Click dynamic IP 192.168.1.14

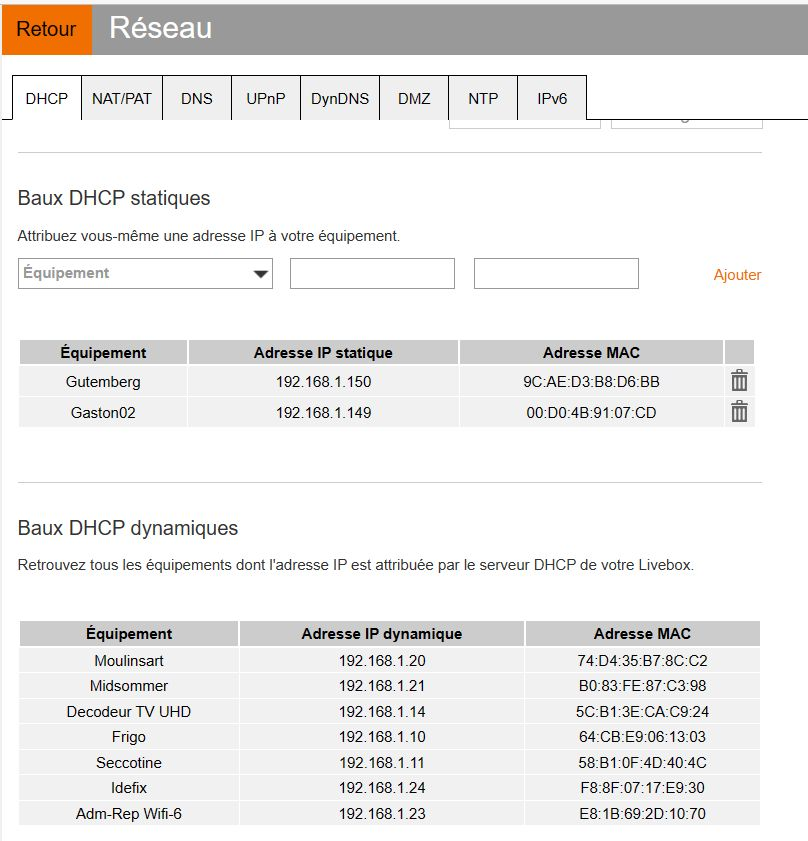(382, 711)
